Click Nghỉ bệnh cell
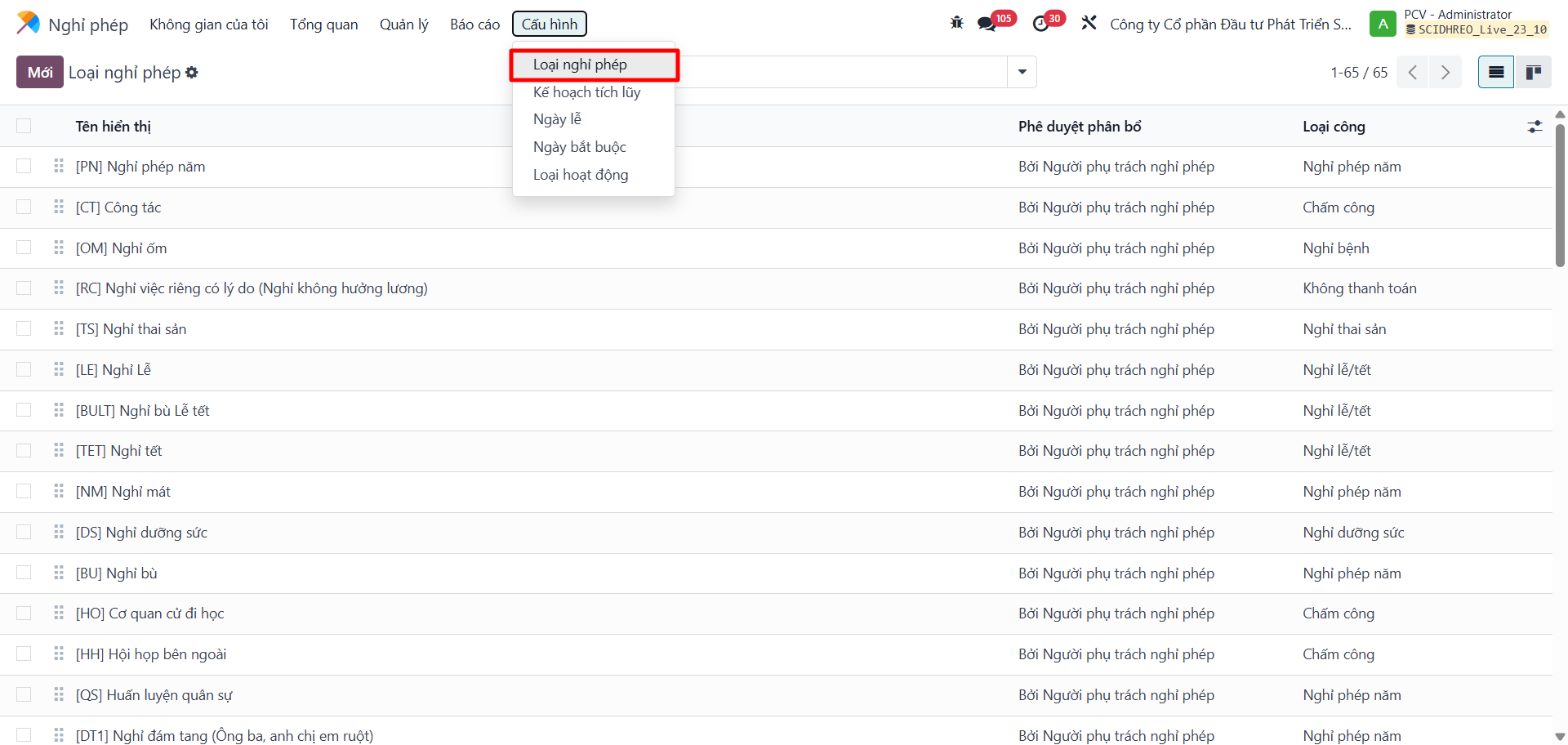 (x=1336, y=248)
